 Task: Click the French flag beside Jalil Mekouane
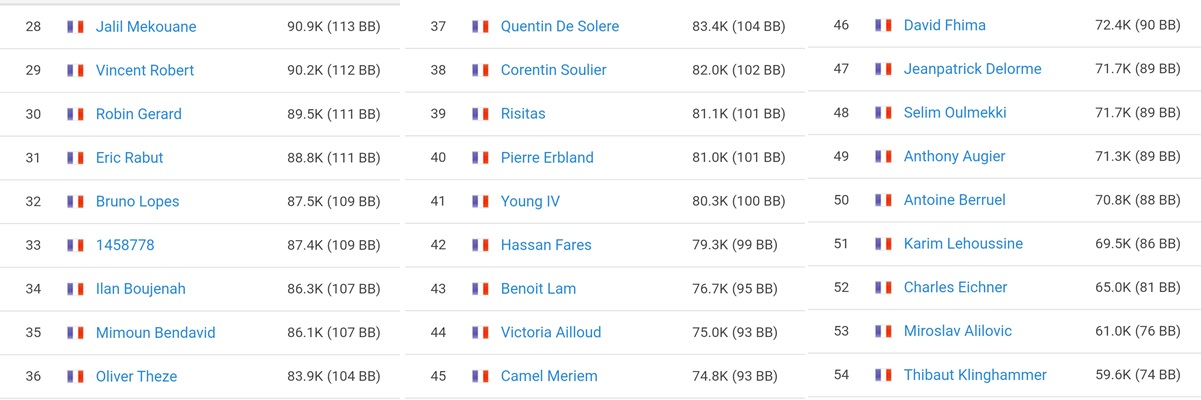tap(75, 27)
